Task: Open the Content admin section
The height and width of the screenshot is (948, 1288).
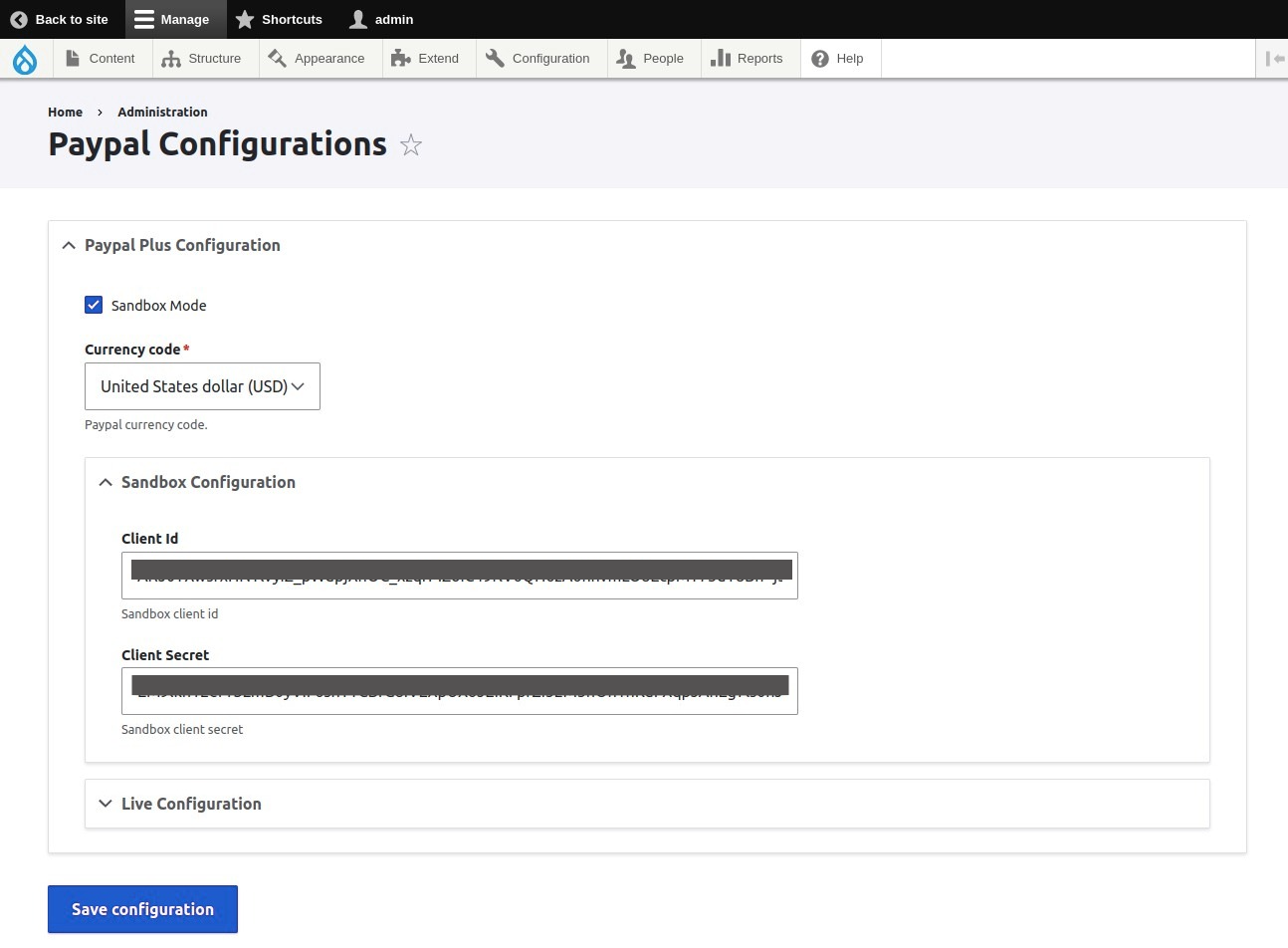Action: (101, 58)
